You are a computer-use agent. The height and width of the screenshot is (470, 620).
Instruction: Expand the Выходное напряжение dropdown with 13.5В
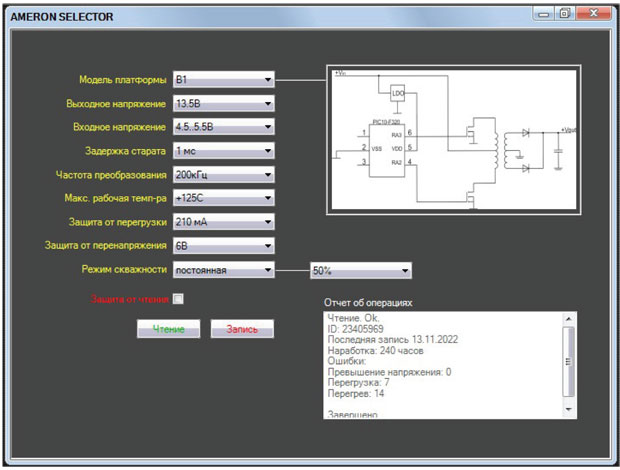223,104
